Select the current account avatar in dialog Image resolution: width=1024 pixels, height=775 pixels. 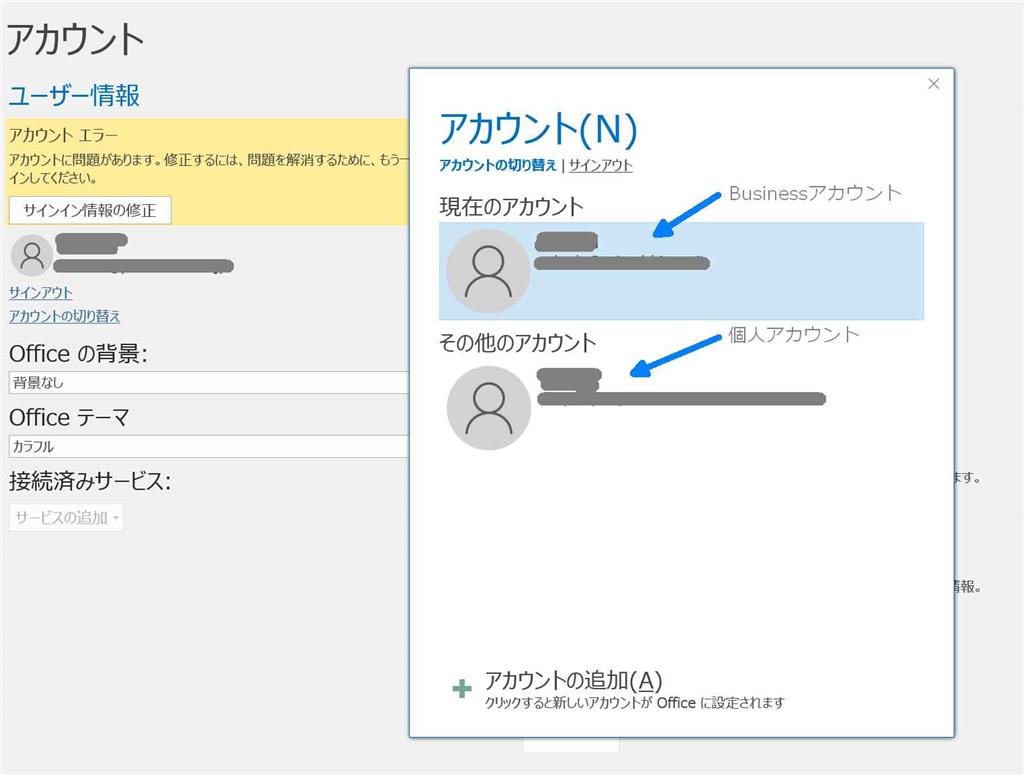pyautogui.click(x=488, y=270)
